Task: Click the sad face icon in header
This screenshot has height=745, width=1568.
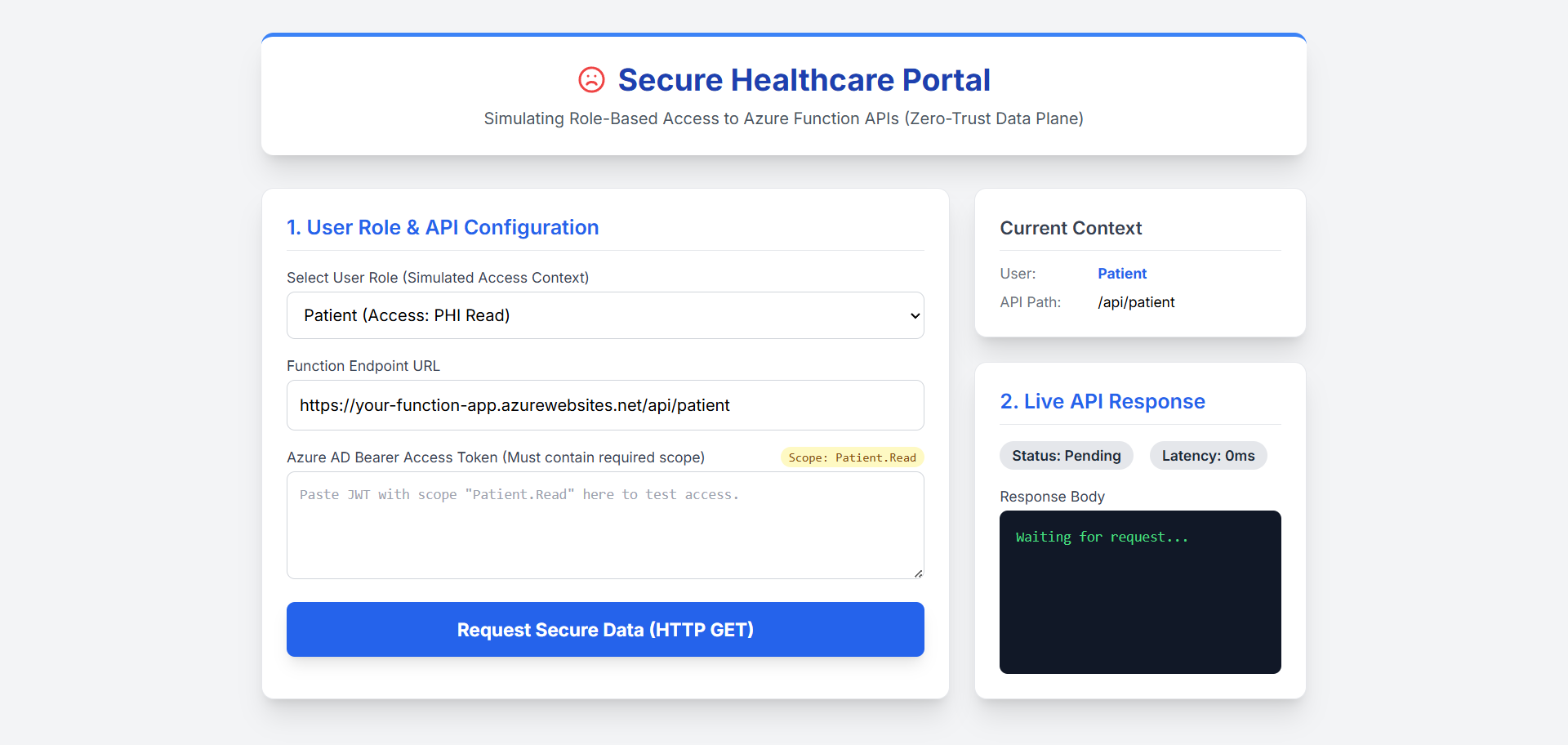Action: pos(591,80)
